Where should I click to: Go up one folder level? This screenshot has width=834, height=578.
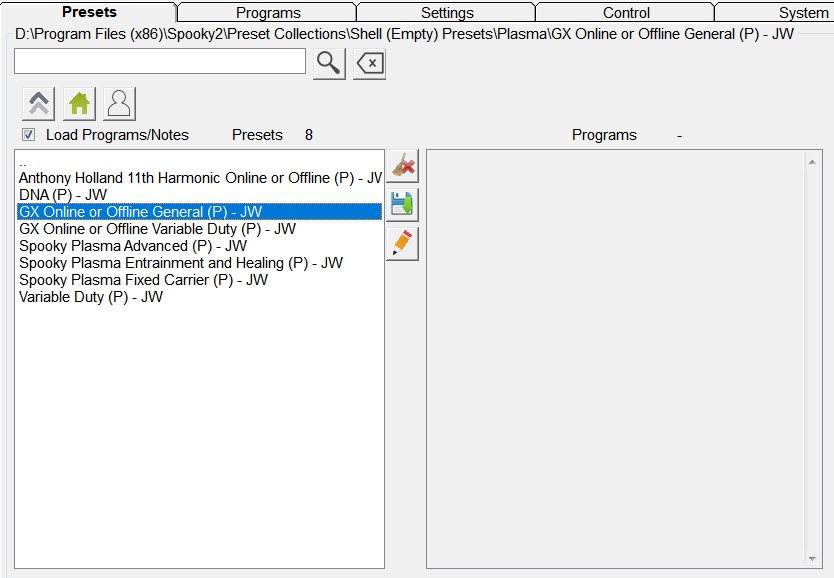point(39,104)
